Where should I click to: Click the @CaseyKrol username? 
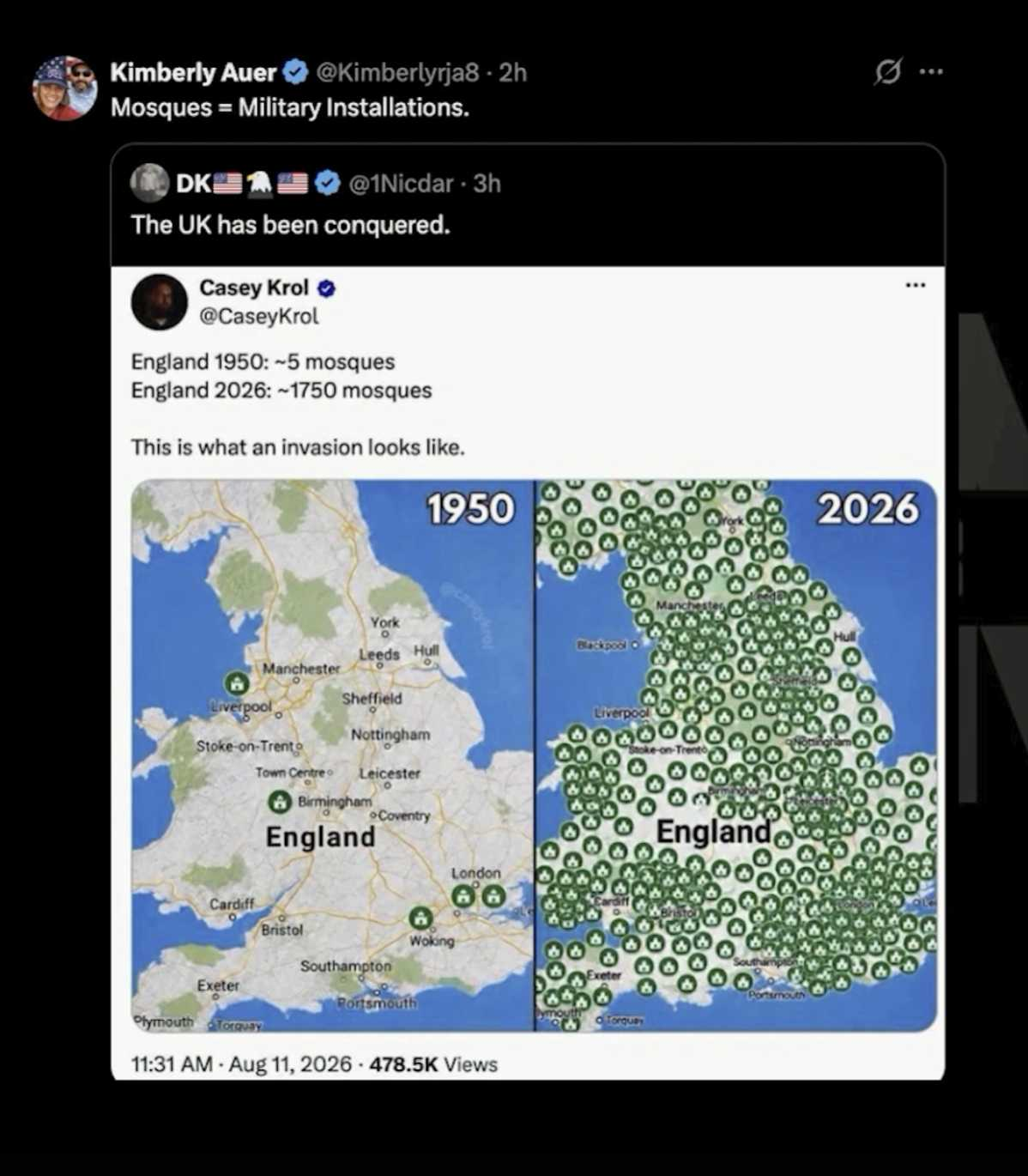click(x=259, y=316)
